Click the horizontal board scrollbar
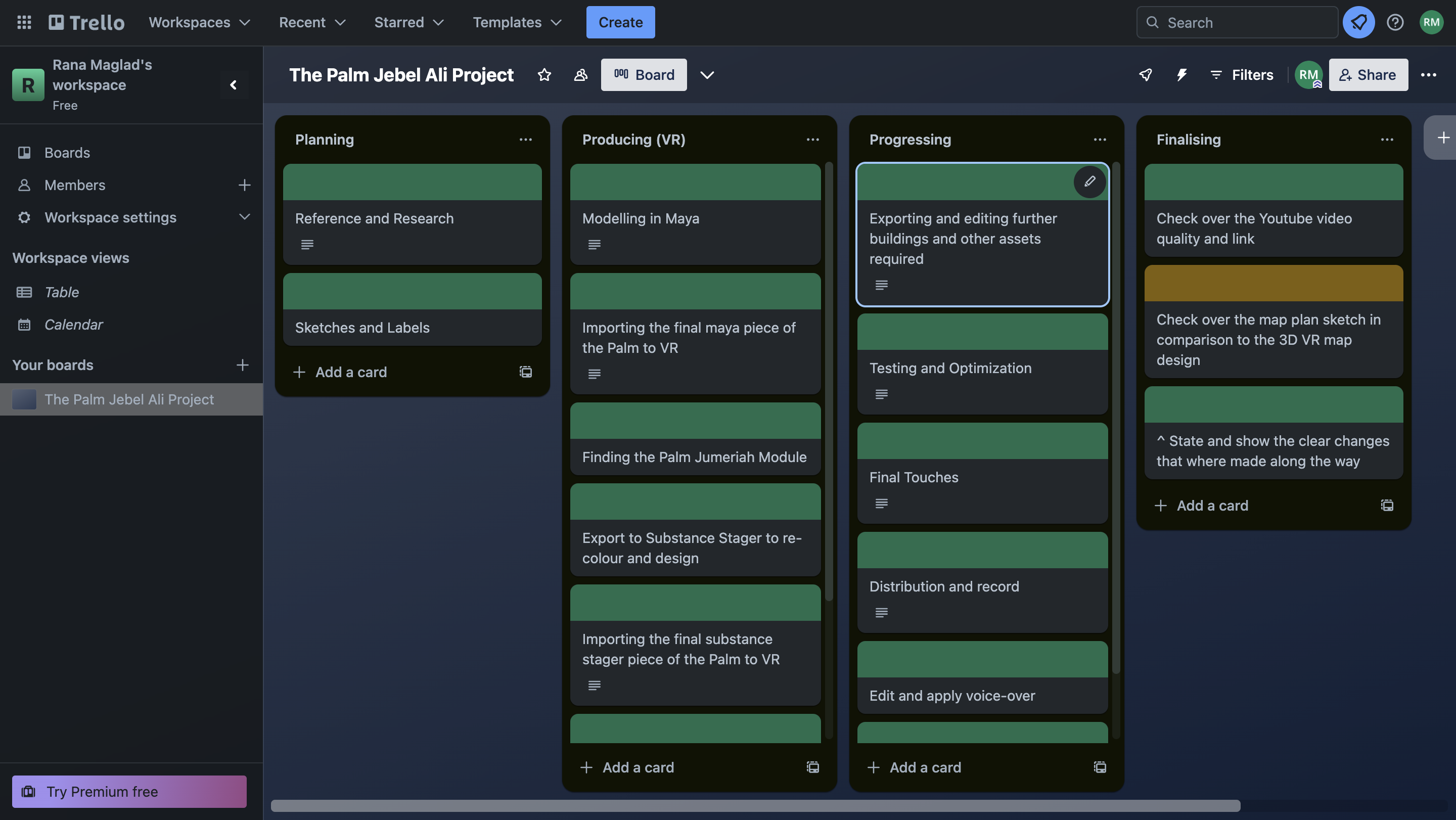The height and width of the screenshot is (820, 1456). point(755,805)
